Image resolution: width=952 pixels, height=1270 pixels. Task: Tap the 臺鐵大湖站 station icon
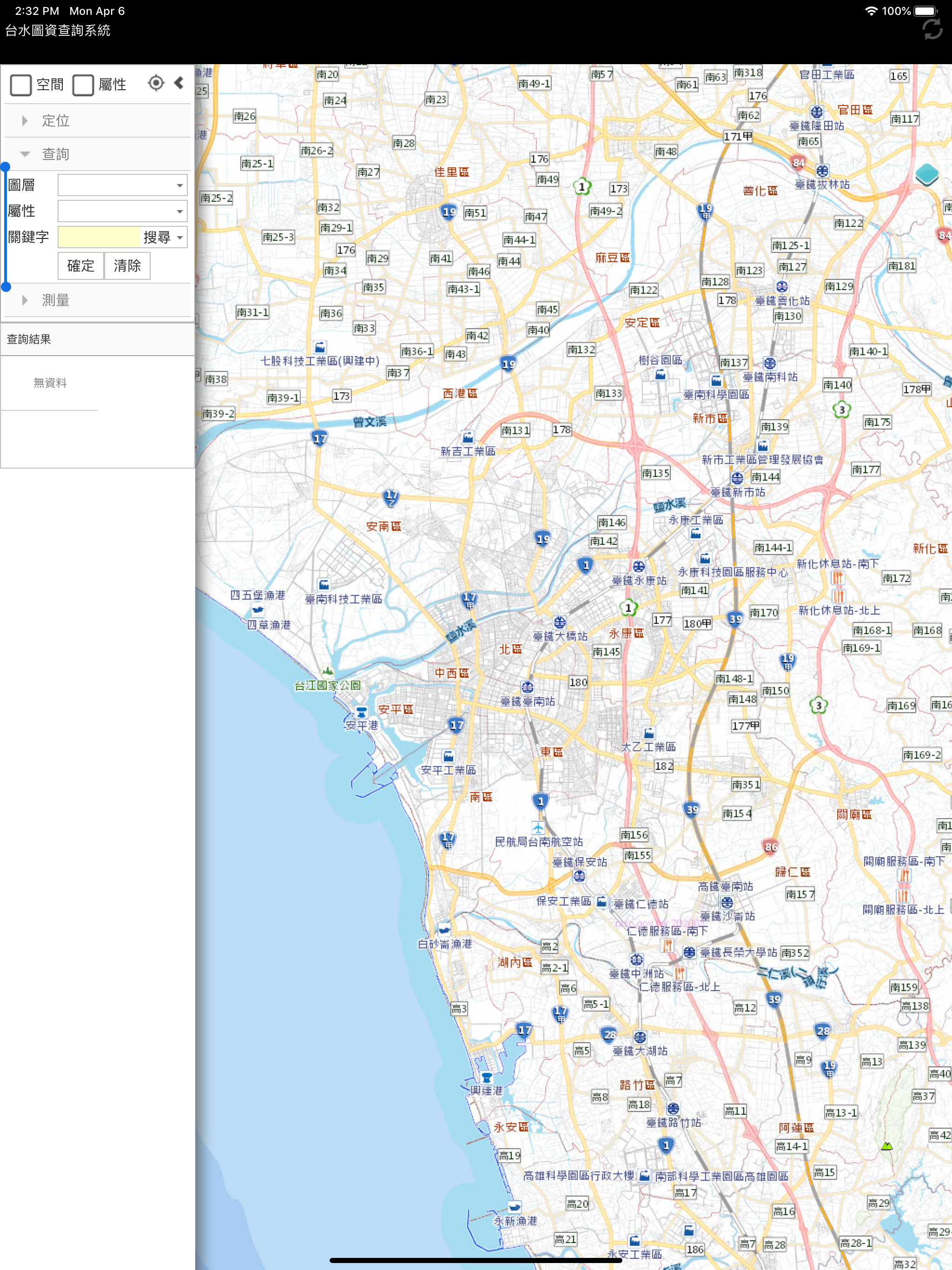pyautogui.click(x=640, y=1037)
